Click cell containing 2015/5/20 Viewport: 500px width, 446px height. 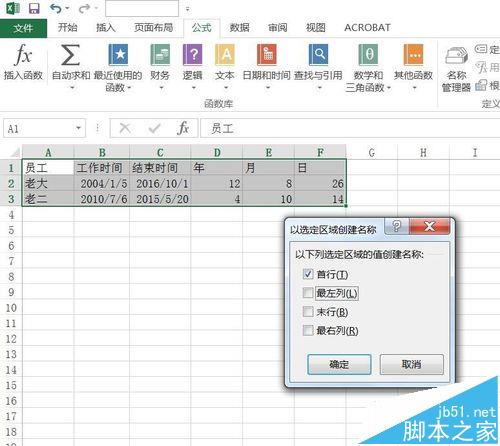pyautogui.click(x=160, y=199)
